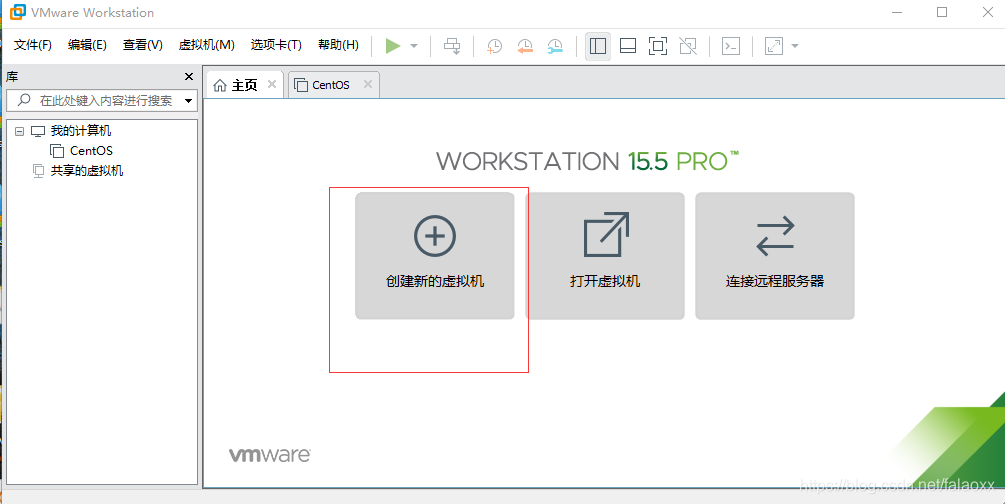Viewport: 1005px width, 504px height.
Task: Open the power options dropdown arrow
Action: [414, 46]
